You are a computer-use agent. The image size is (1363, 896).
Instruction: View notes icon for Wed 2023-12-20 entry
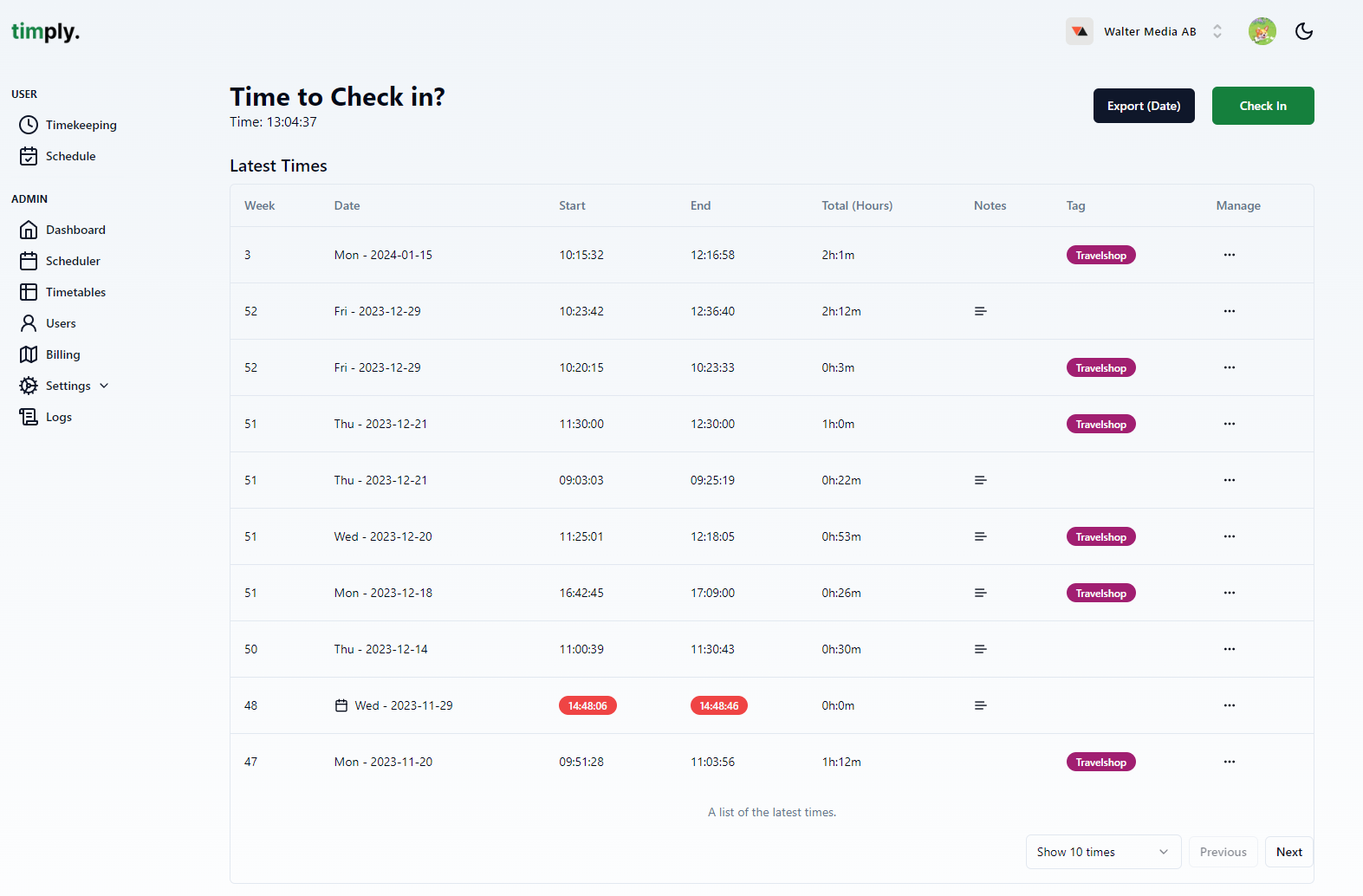point(981,536)
